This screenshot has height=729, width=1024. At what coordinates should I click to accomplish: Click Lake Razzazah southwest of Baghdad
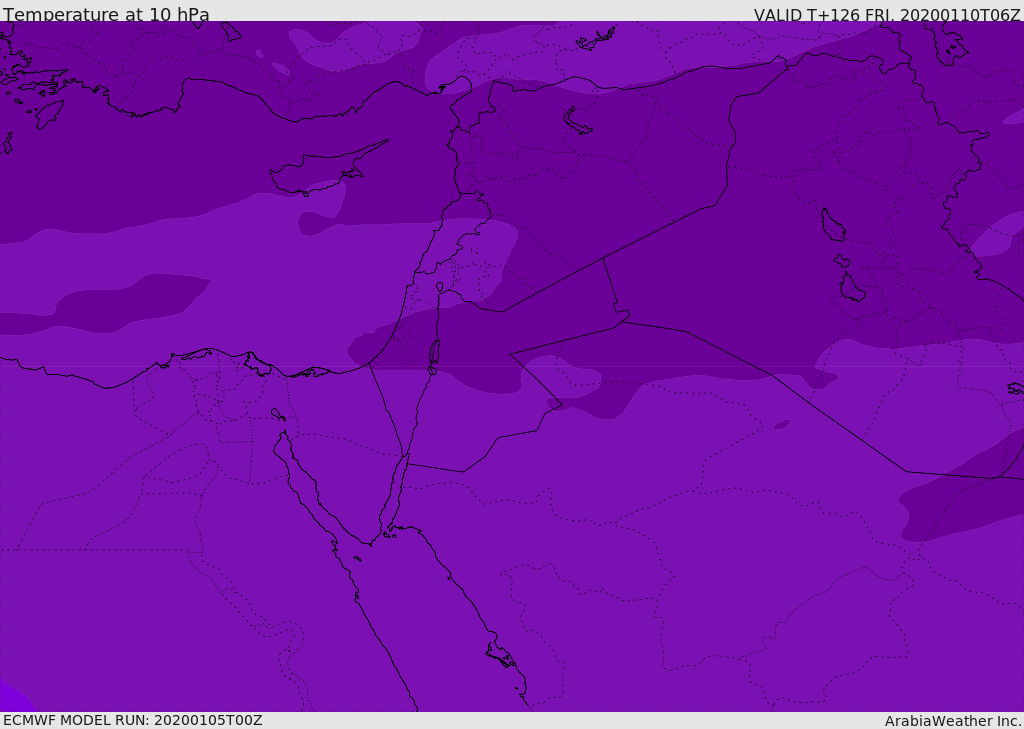tap(852, 288)
